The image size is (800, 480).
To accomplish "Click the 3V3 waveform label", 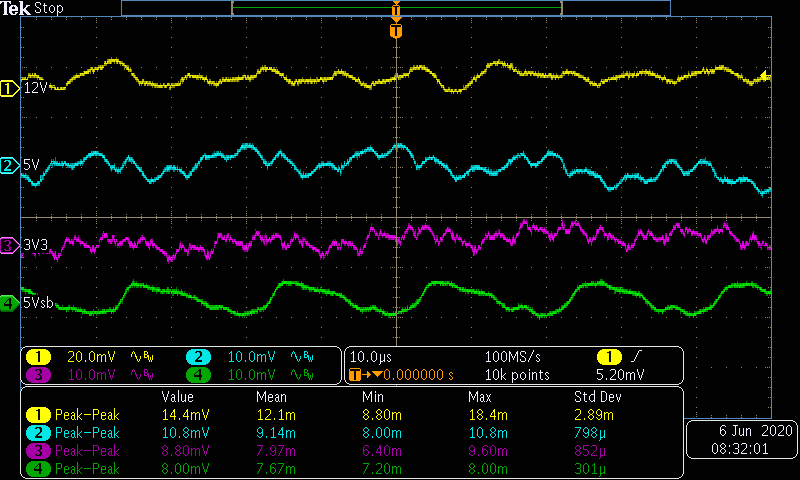I will (35, 245).
